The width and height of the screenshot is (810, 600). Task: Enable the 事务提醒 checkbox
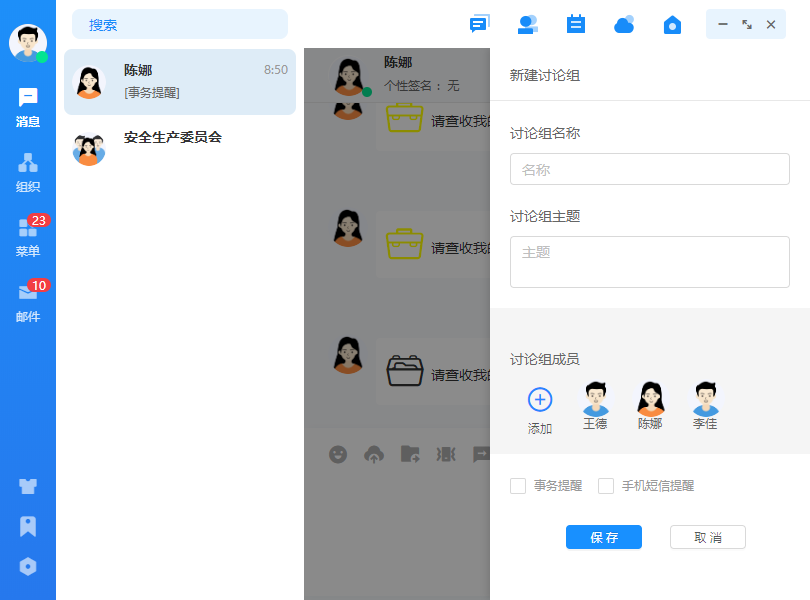(x=518, y=486)
